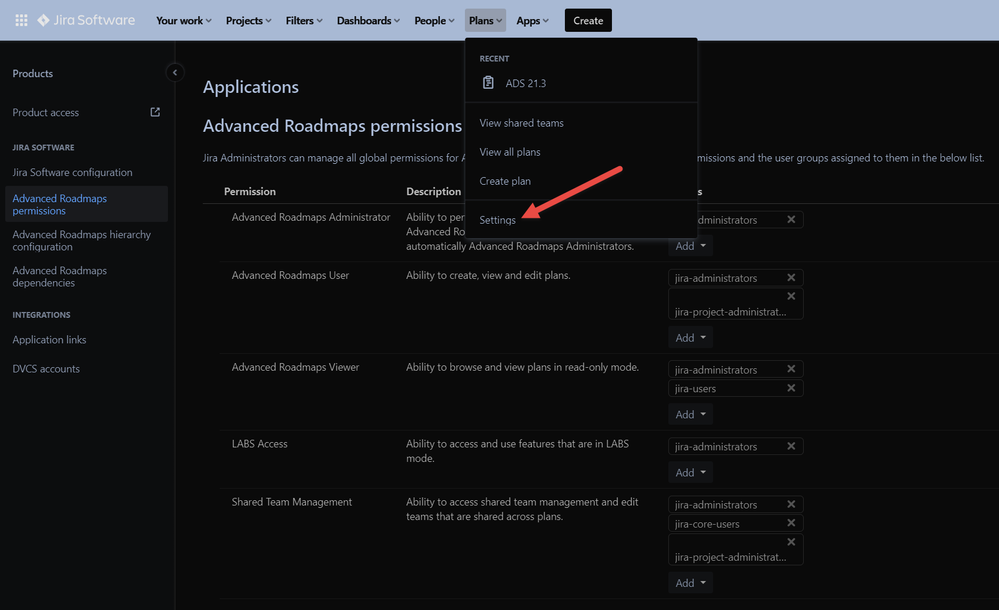Screen dimensions: 999x610
Task: Open Add dropdown for Advanced Roadmaps Administrator
Action: click(690, 246)
